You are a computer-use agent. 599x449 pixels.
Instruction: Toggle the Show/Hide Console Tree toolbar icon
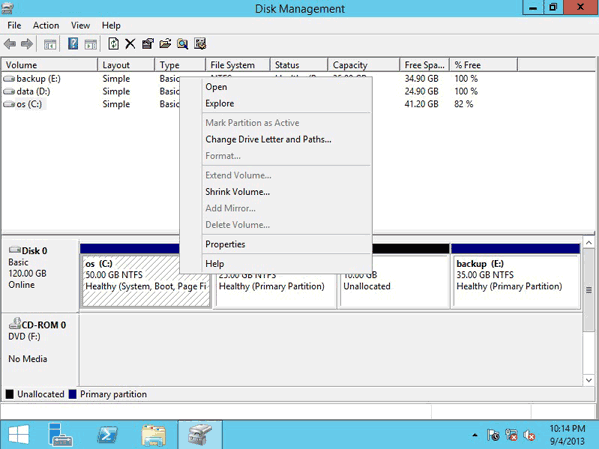50,44
